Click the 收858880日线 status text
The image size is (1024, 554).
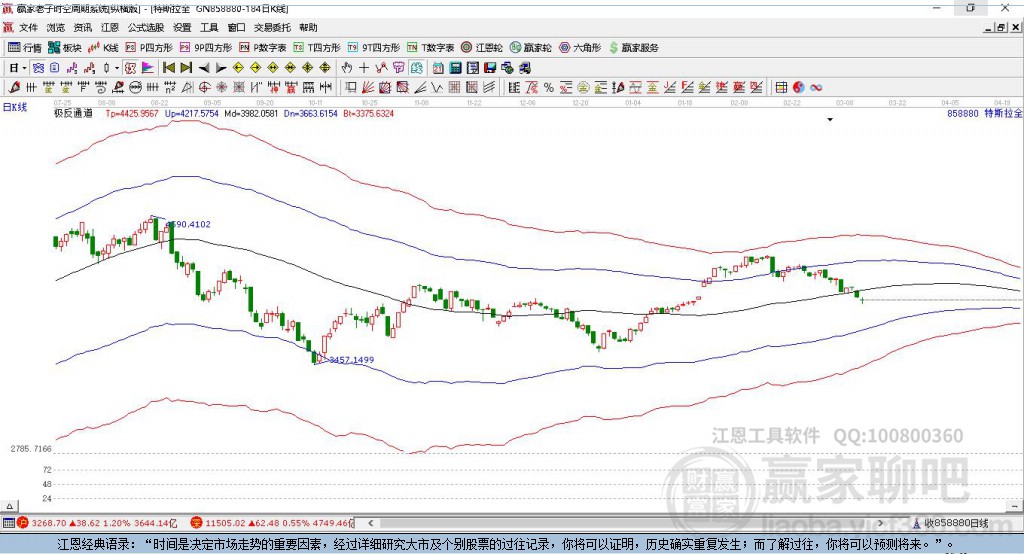pos(956,523)
